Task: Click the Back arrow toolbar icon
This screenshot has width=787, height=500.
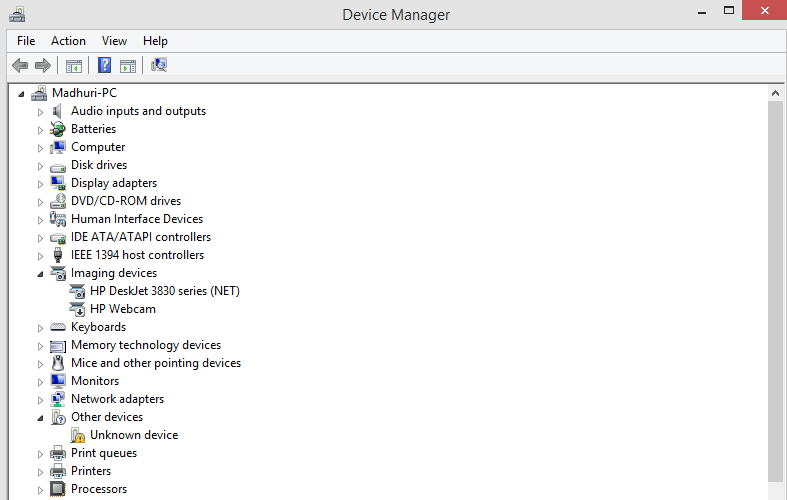Action: 20,65
